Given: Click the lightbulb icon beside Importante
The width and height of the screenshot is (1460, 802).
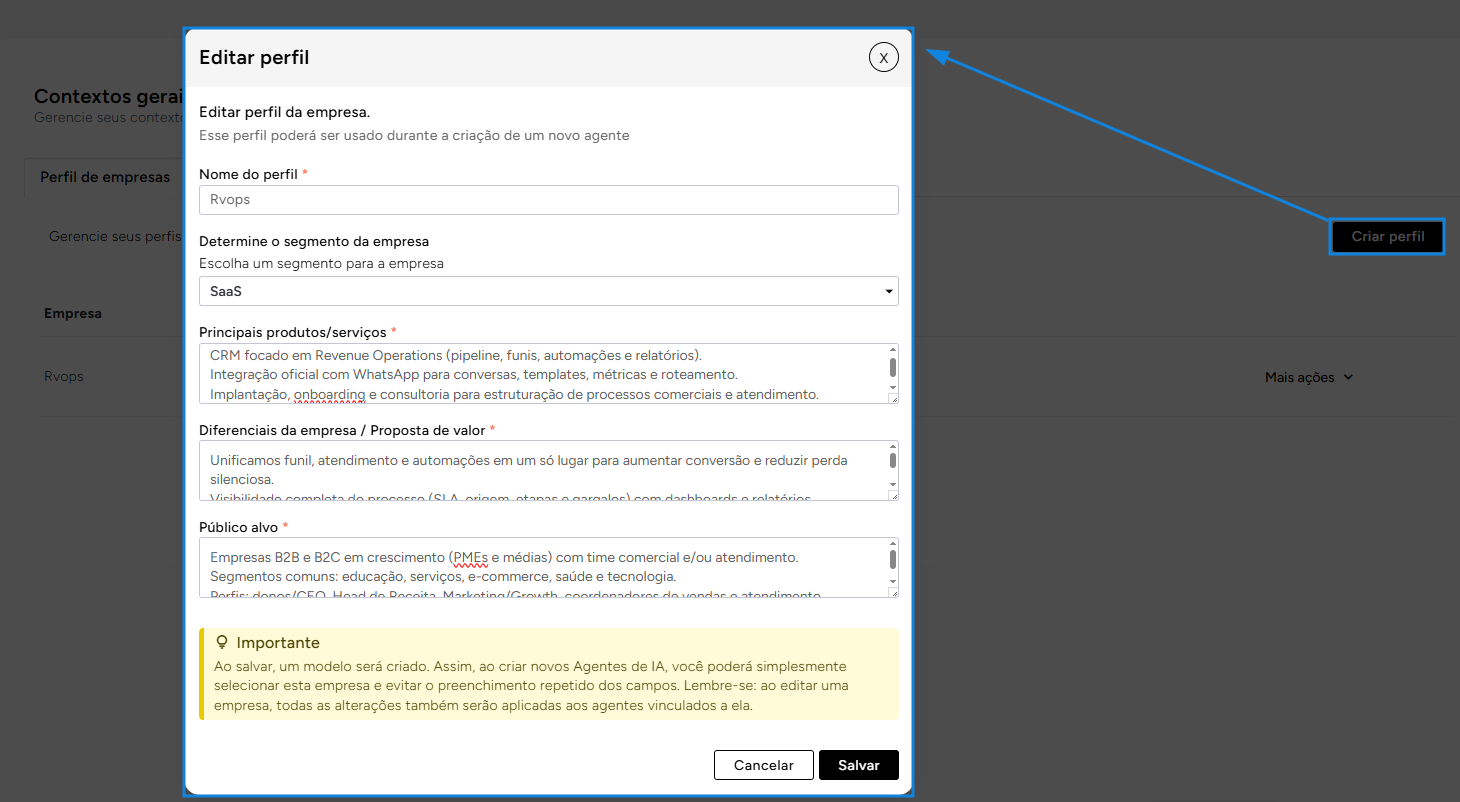Looking at the screenshot, I should [x=222, y=643].
